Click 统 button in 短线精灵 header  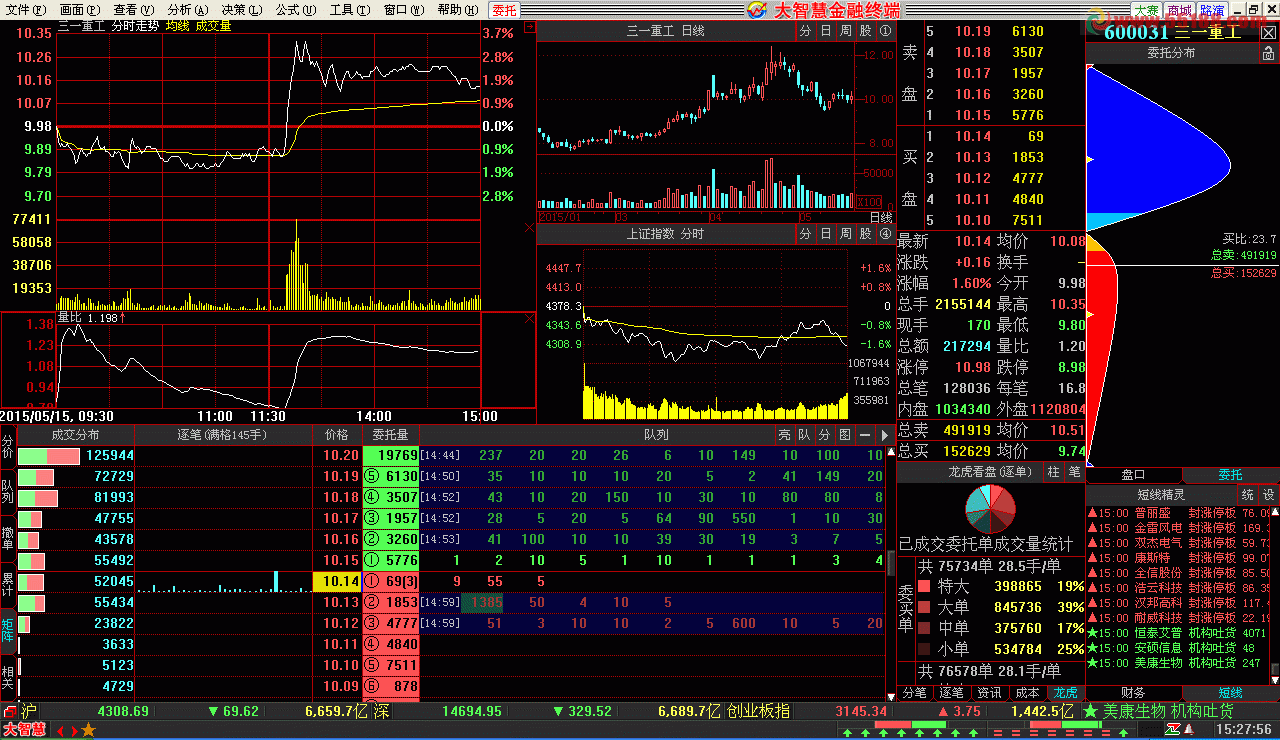coord(1248,494)
